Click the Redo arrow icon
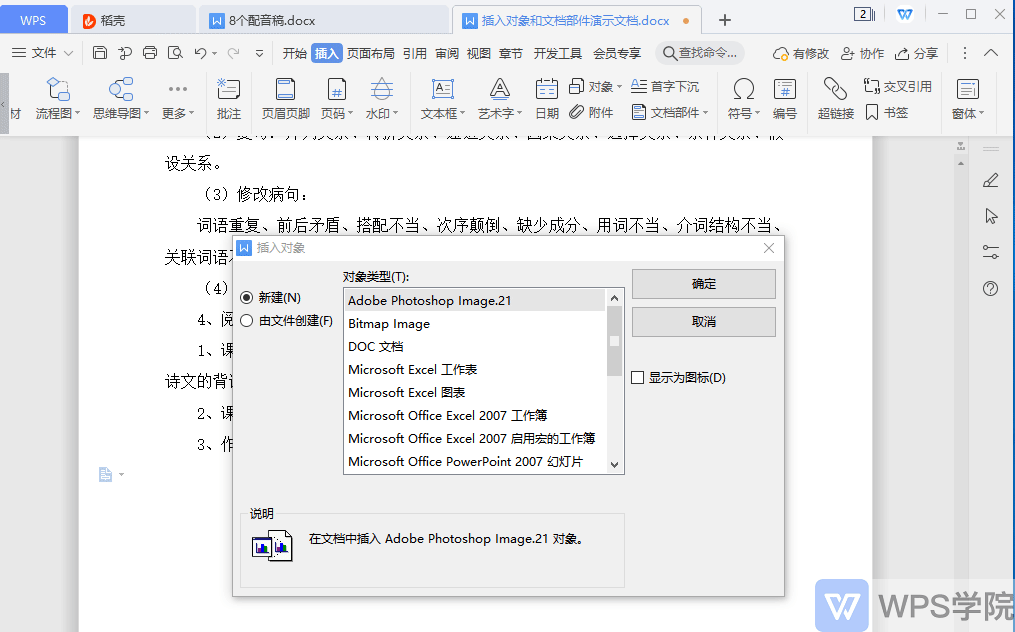This screenshot has width=1015, height=632. click(x=234, y=53)
